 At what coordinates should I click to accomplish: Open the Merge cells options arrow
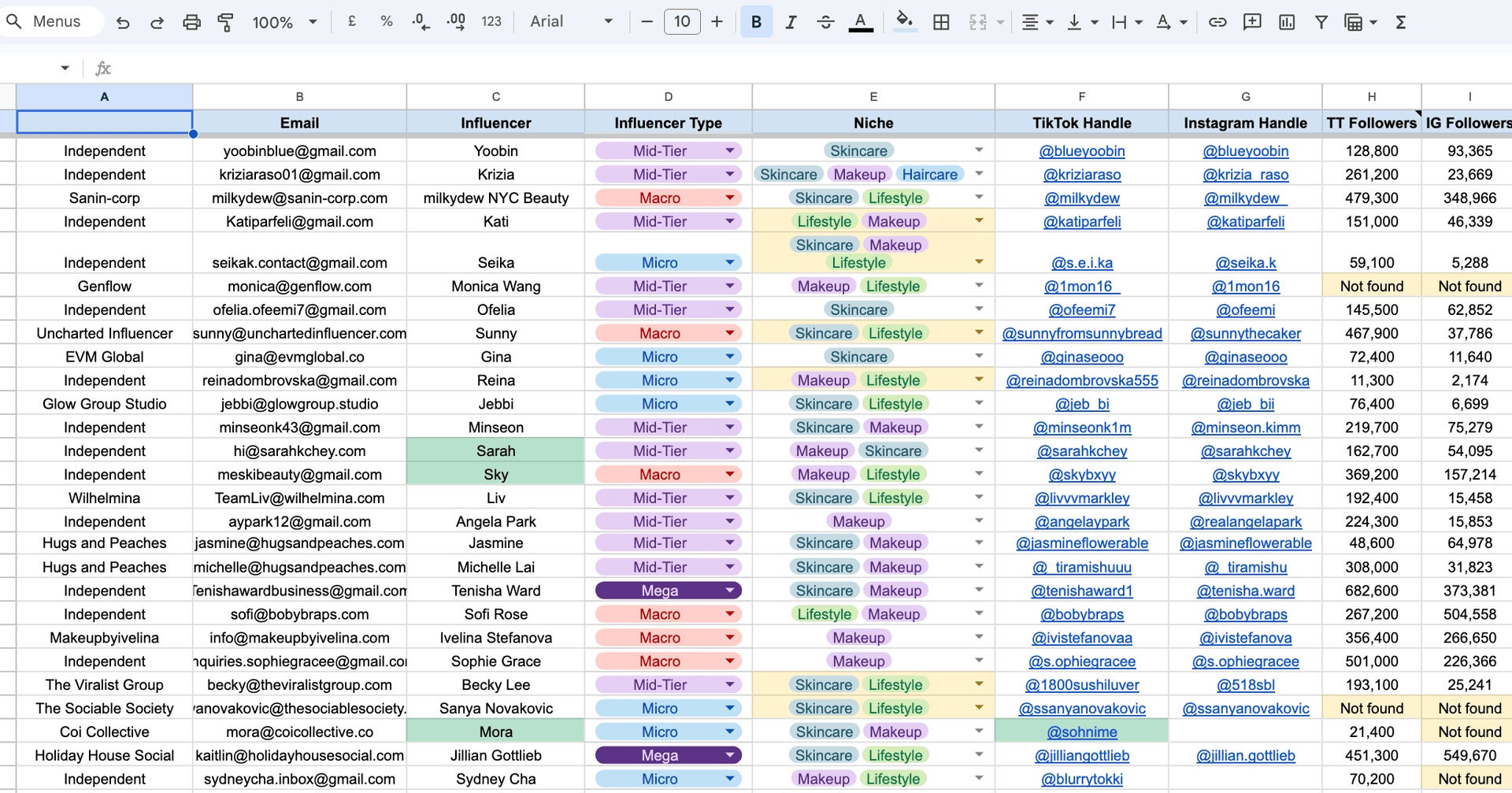(x=1000, y=22)
